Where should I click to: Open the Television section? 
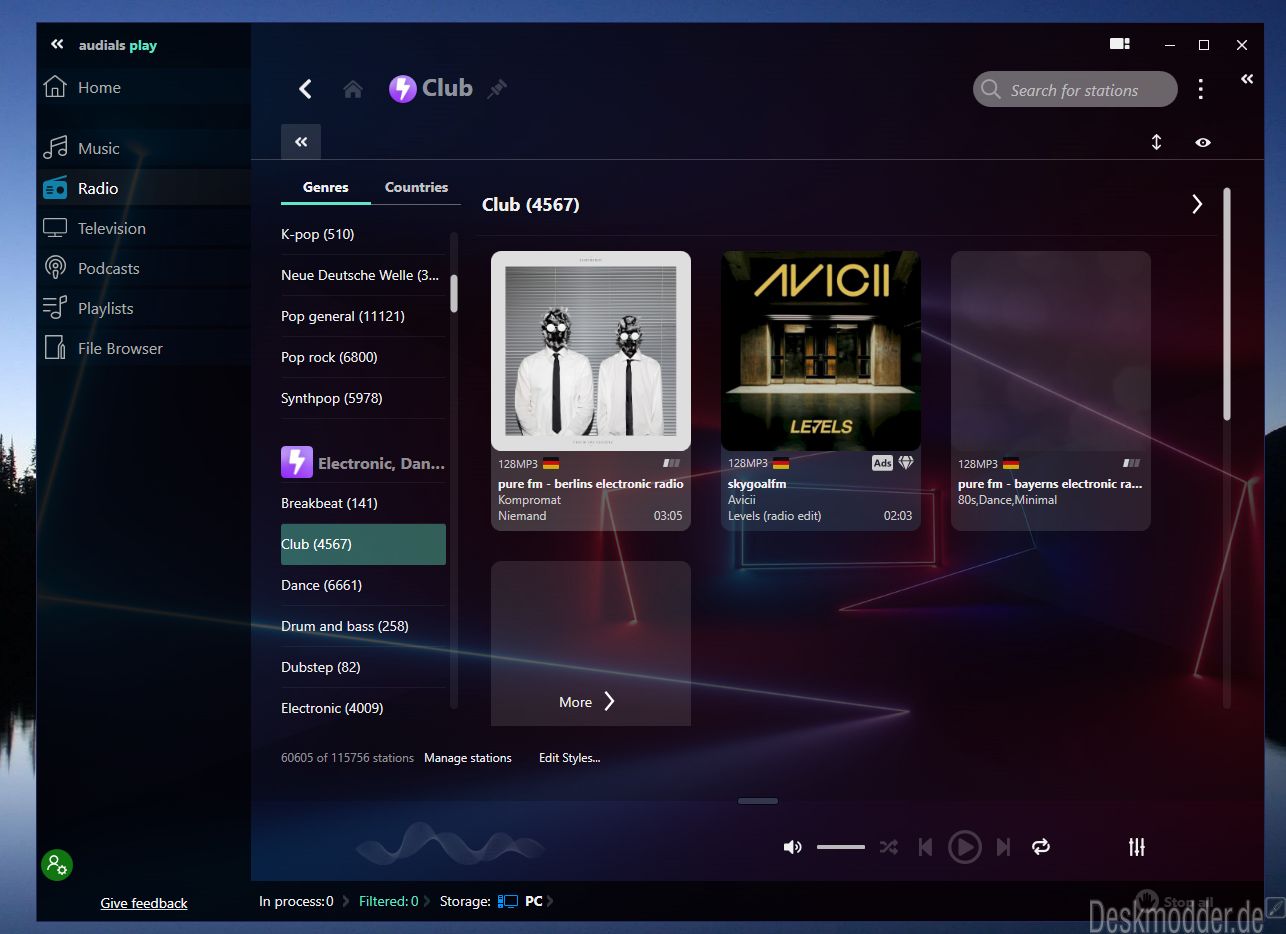[x=143, y=228]
